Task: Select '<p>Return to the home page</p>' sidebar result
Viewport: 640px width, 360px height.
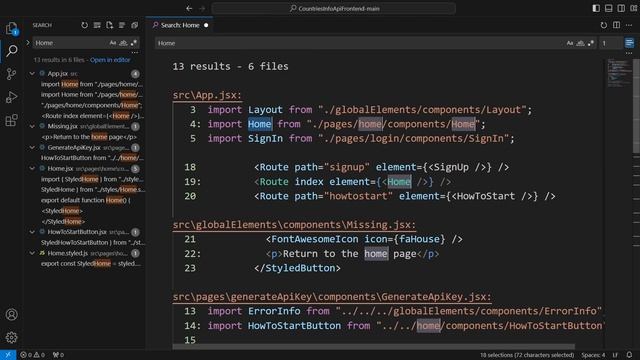Action: pos(89,137)
